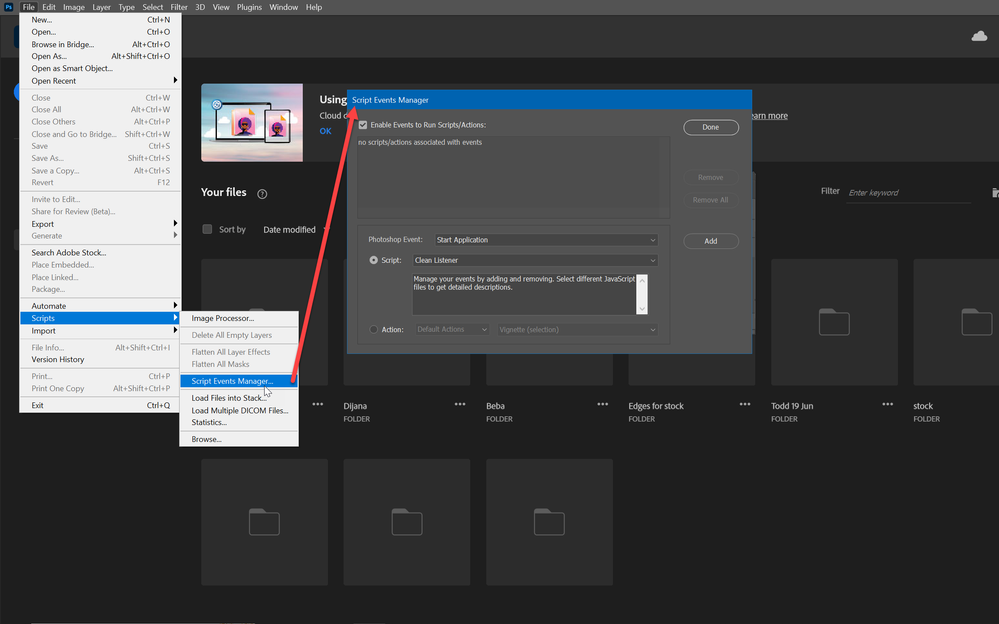This screenshot has height=624, width=999.
Task: Open more options for Todd 19 Jun
Action: 888,405
